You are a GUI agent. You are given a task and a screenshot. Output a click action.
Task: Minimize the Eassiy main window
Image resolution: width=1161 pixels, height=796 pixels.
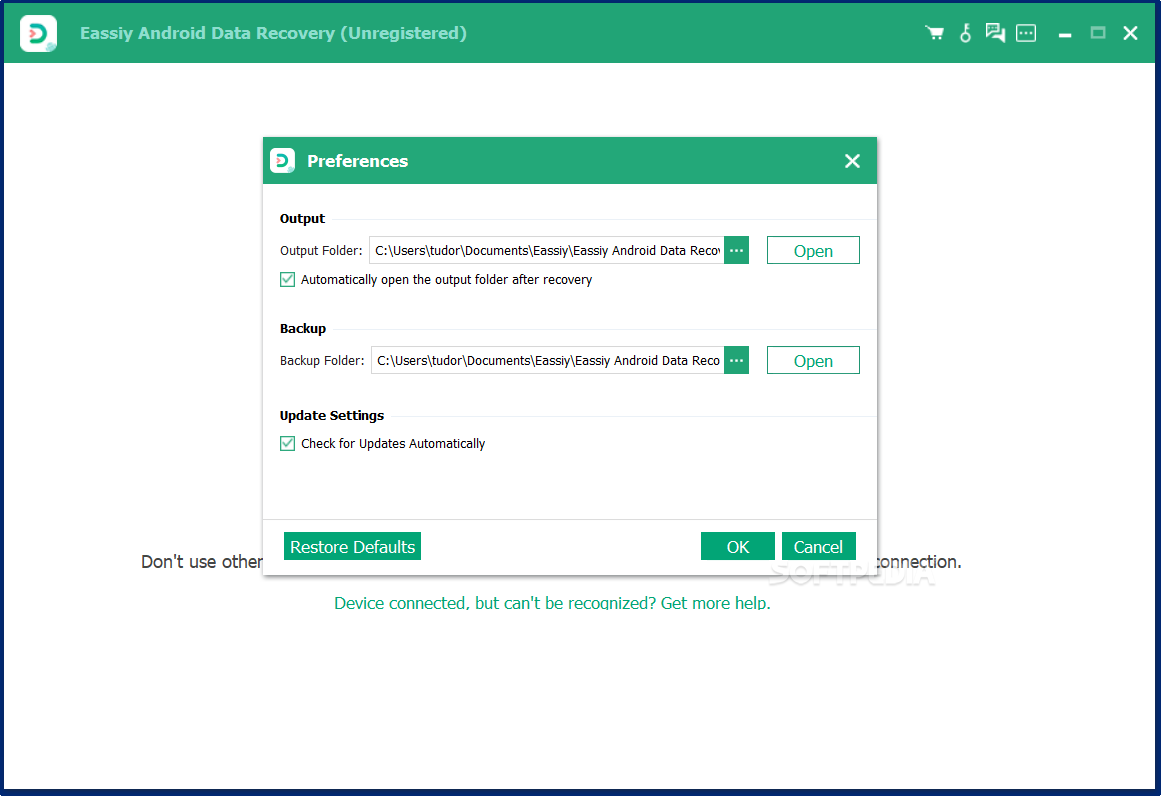click(x=1065, y=34)
